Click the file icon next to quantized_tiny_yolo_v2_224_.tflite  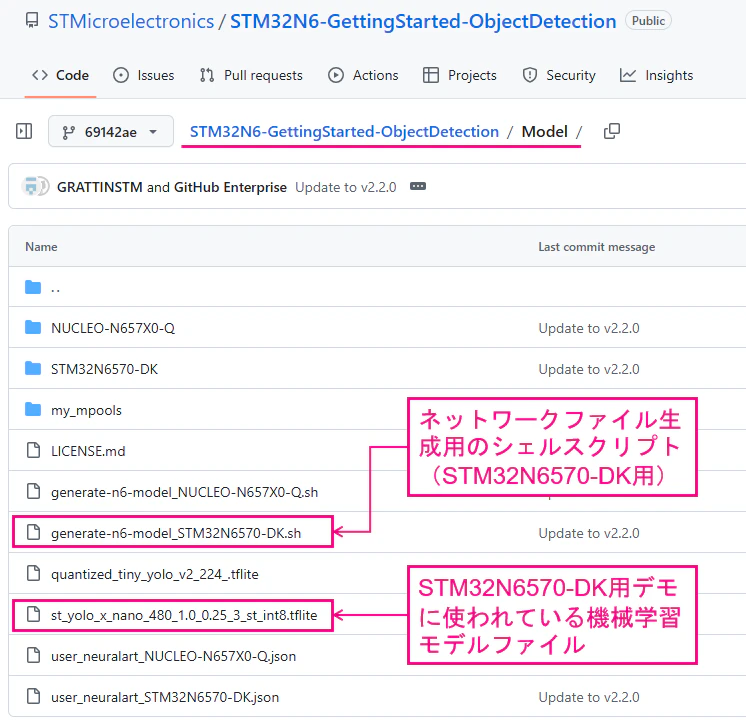(33, 573)
